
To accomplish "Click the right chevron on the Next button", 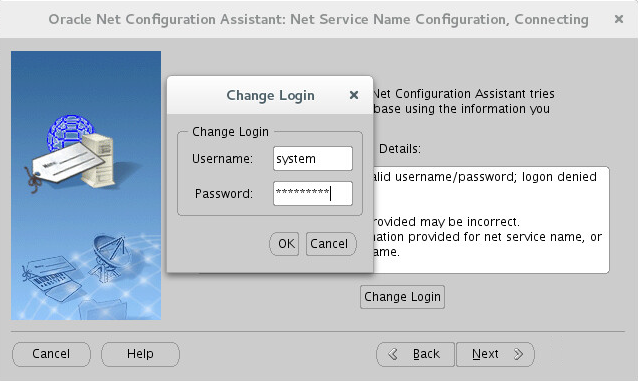I will (x=518, y=354).
